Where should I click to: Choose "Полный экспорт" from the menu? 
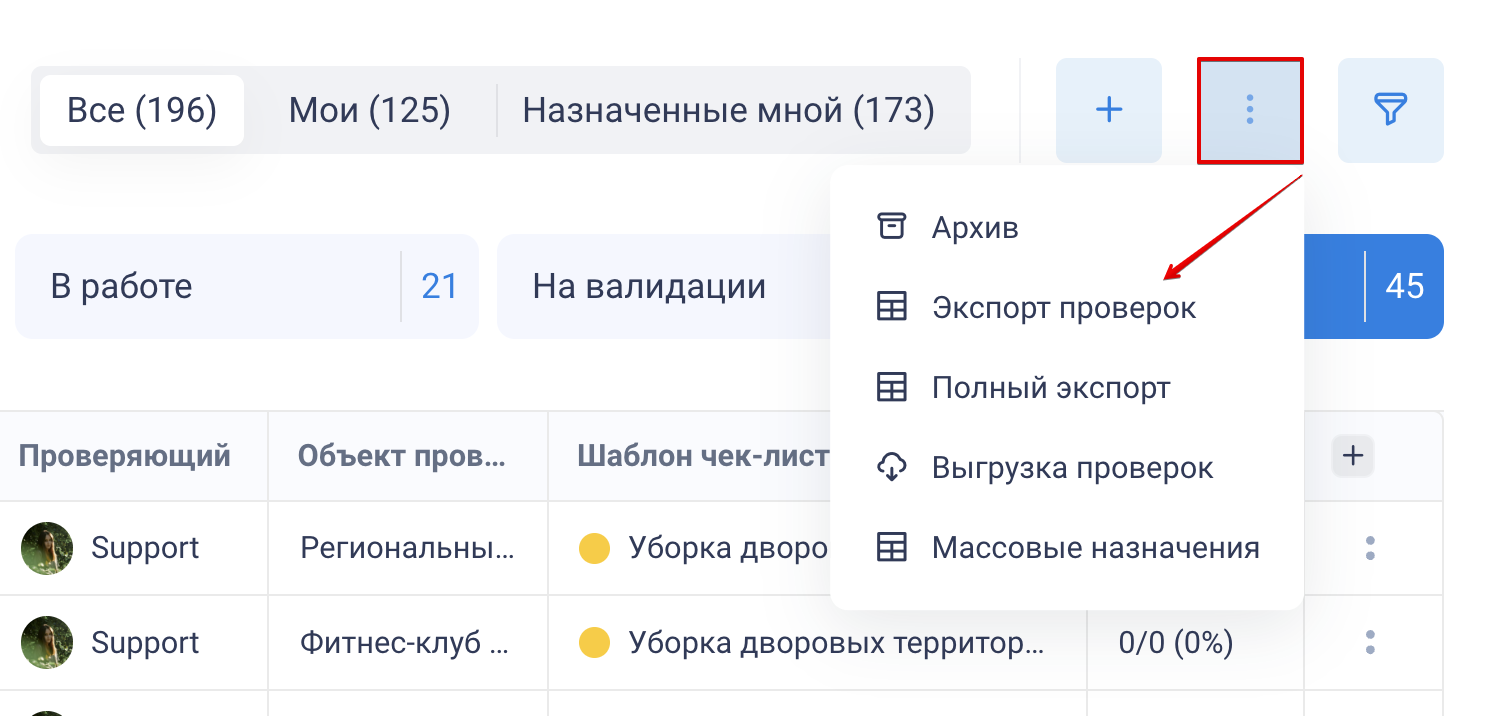tap(1050, 387)
